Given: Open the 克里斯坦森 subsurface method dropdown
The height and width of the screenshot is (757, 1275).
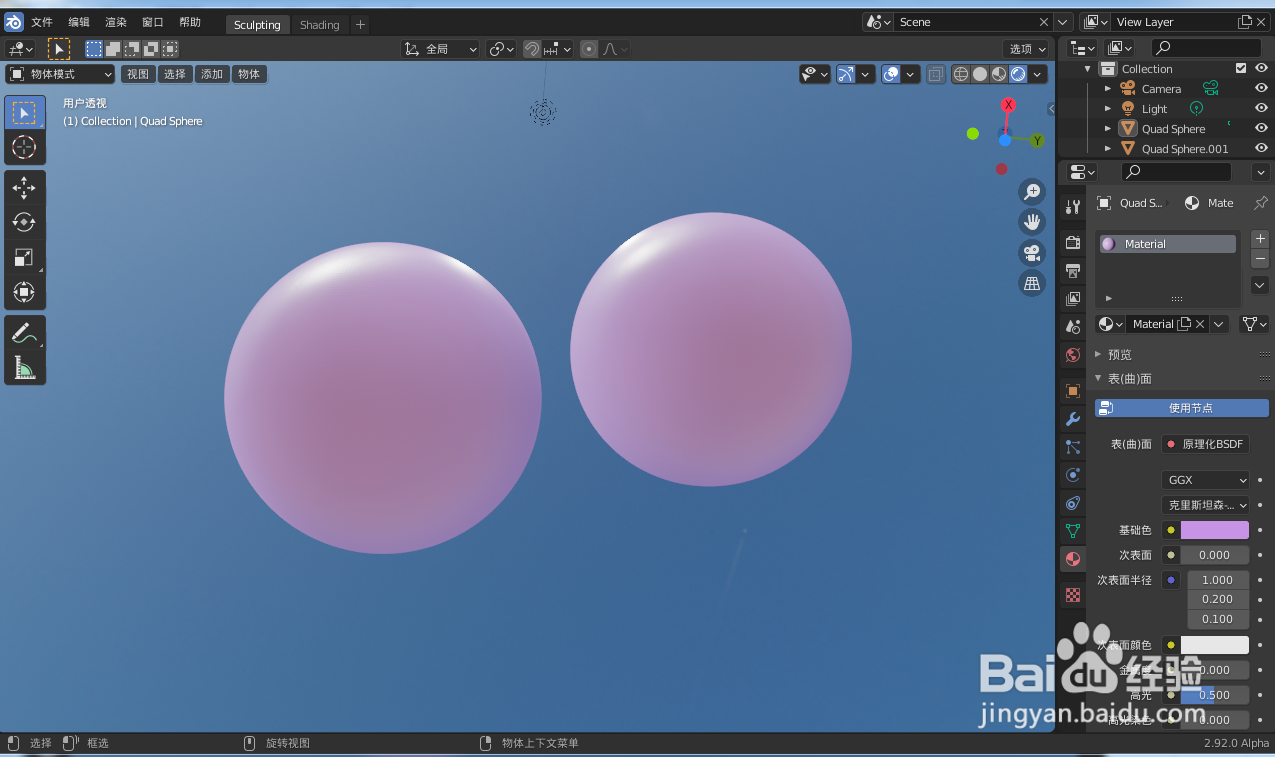Looking at the screenshot, I should pos(1205,505).
